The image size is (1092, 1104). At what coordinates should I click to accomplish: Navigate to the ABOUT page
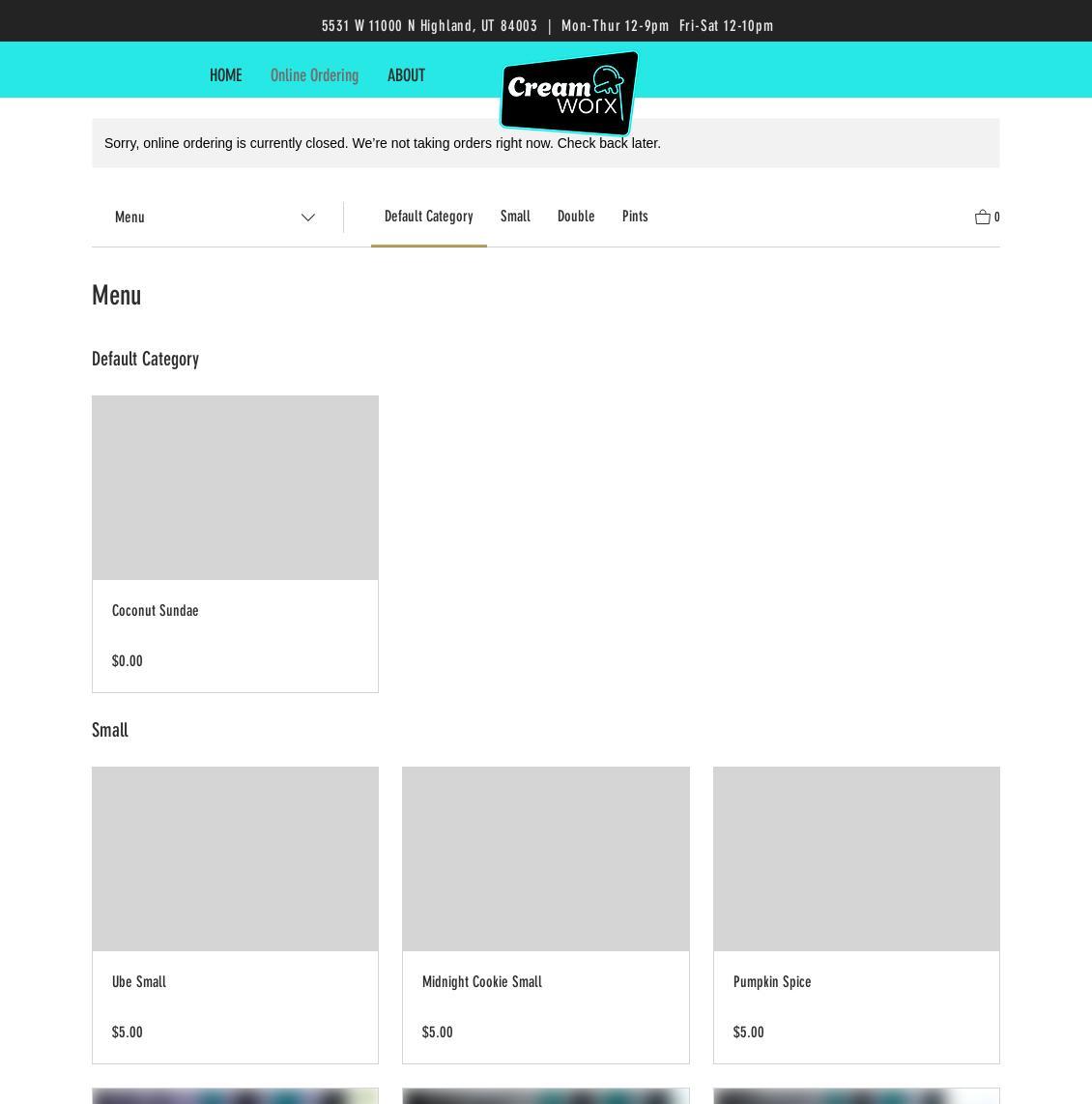coord(406,75)
